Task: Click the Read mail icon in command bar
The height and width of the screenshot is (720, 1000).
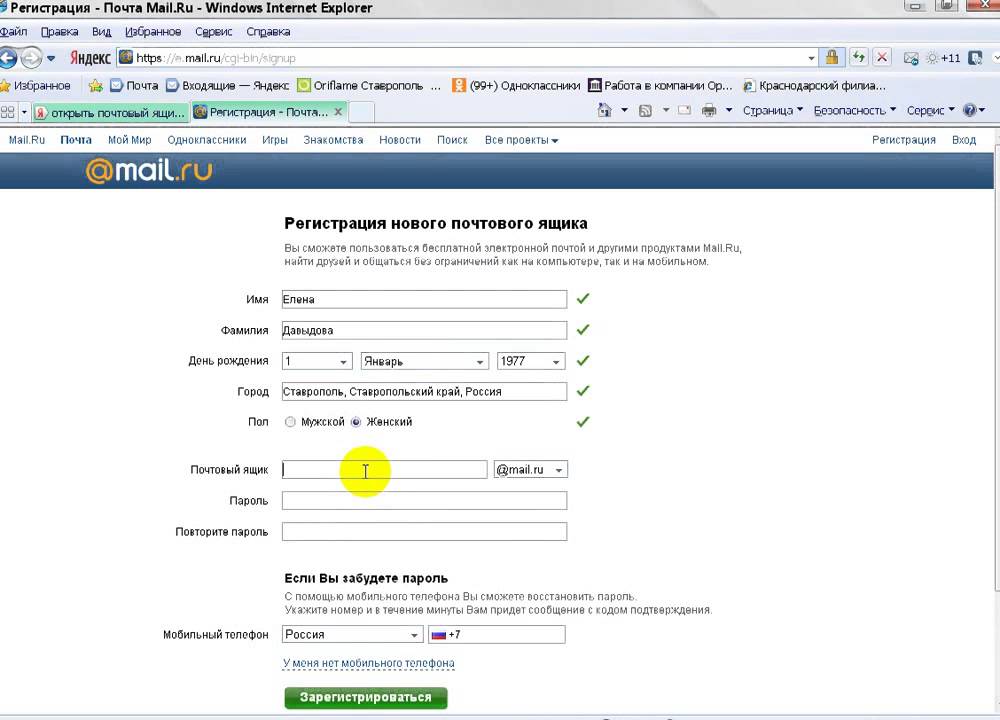Action: coord(684,110)
